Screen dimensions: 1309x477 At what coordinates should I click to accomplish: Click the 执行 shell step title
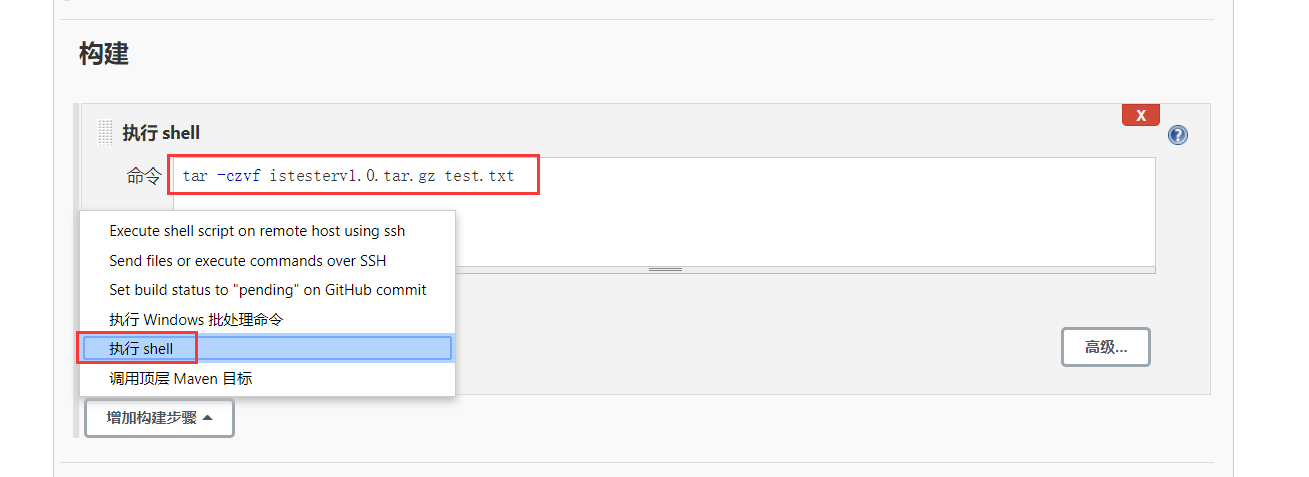(161, 133)
